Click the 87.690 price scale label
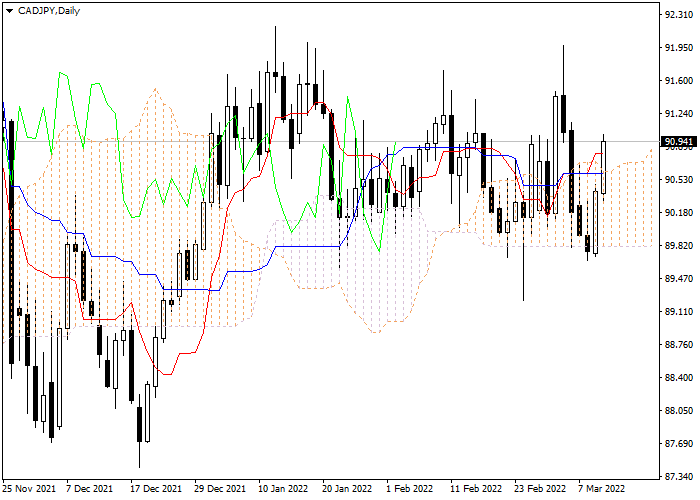Image resolution: width=700 pixels, height=500 pixels. point(679,444)
